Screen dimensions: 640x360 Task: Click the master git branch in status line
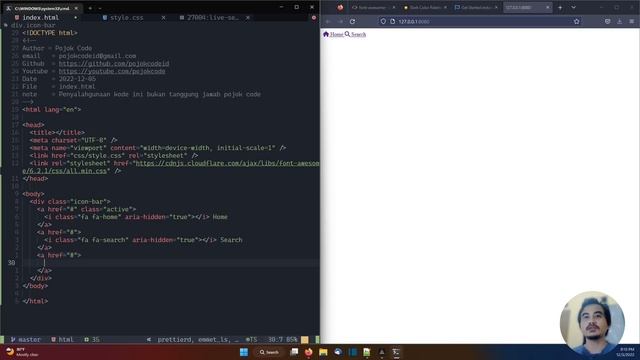pos(26,340)
